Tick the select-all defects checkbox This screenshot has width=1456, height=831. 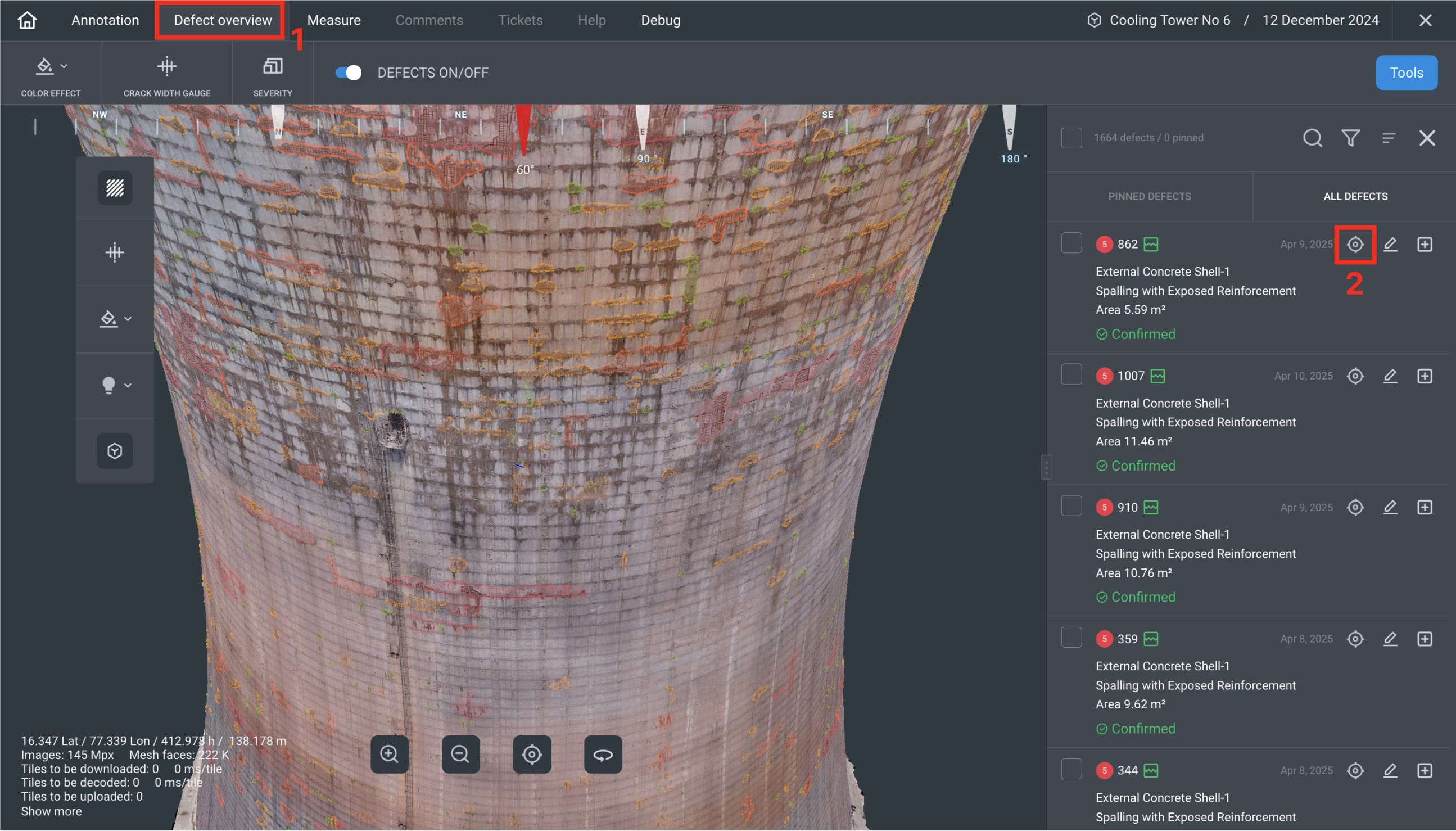pyautogui.click(x=1071, y=138)
